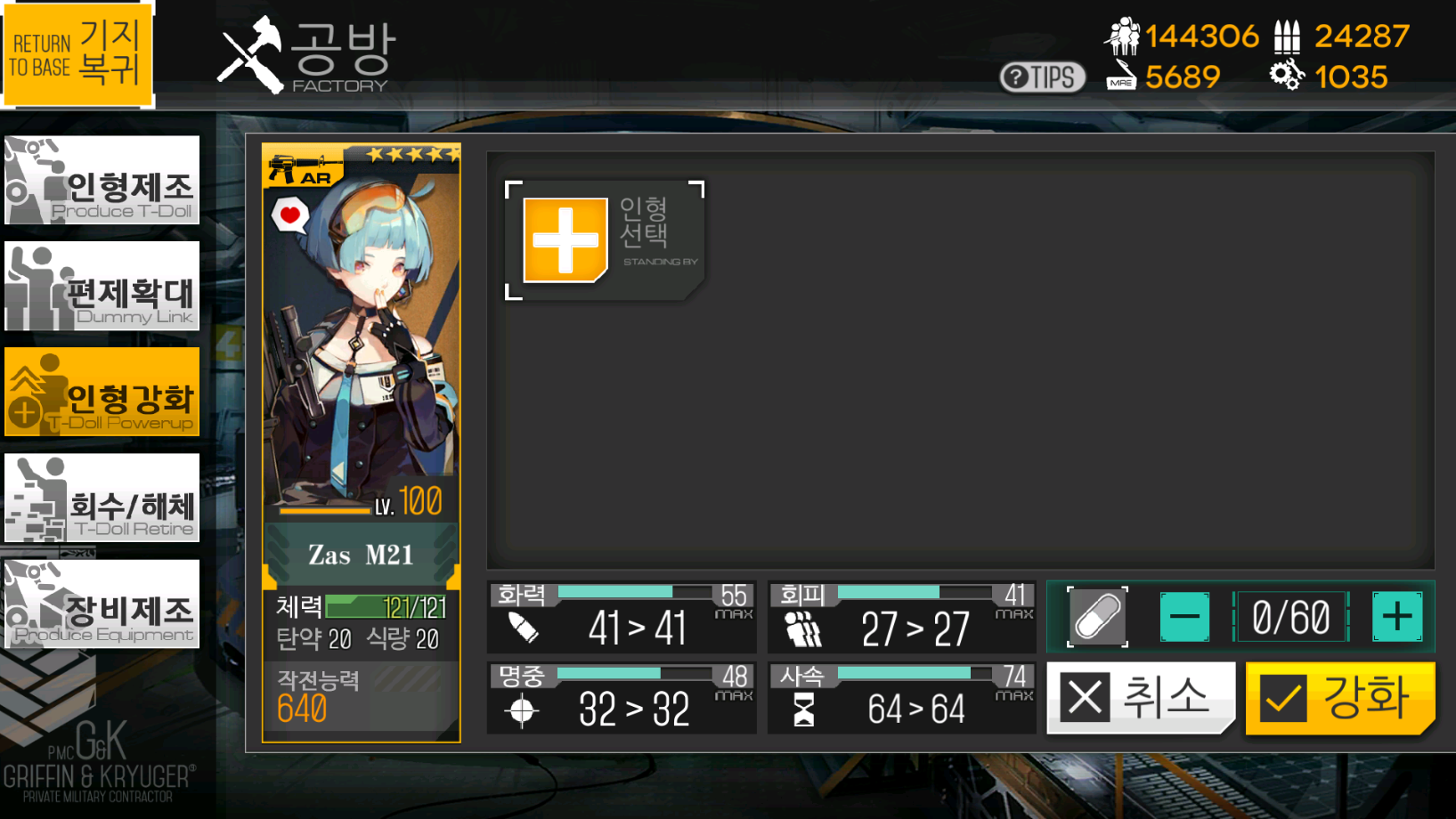Switch to 편제확대 Dummy Link tab
The image size is (1456, 819).
(x=102, y=286)
